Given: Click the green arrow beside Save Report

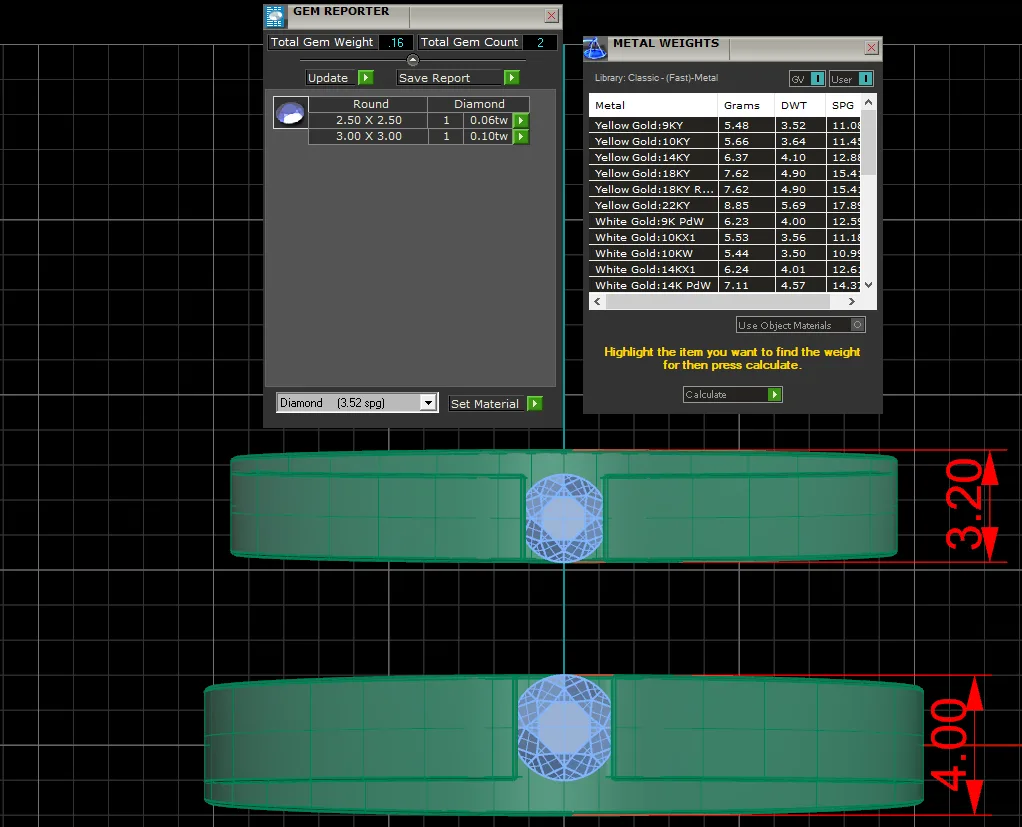Looking at the screenshot, I should click(512, 78).
